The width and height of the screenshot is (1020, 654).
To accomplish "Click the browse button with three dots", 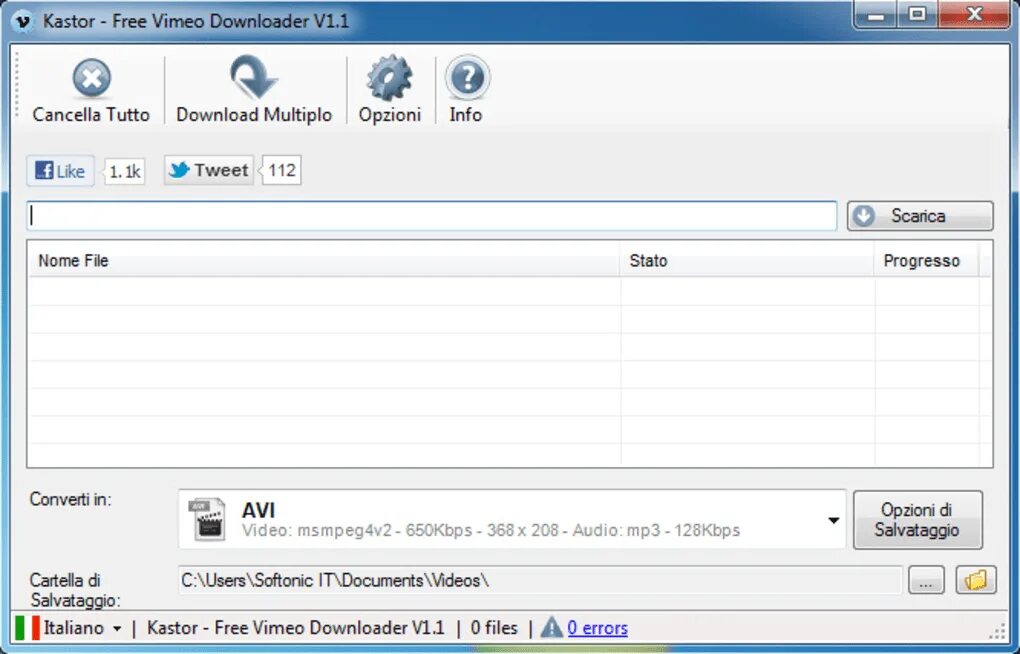I will [x=926, y=580].
